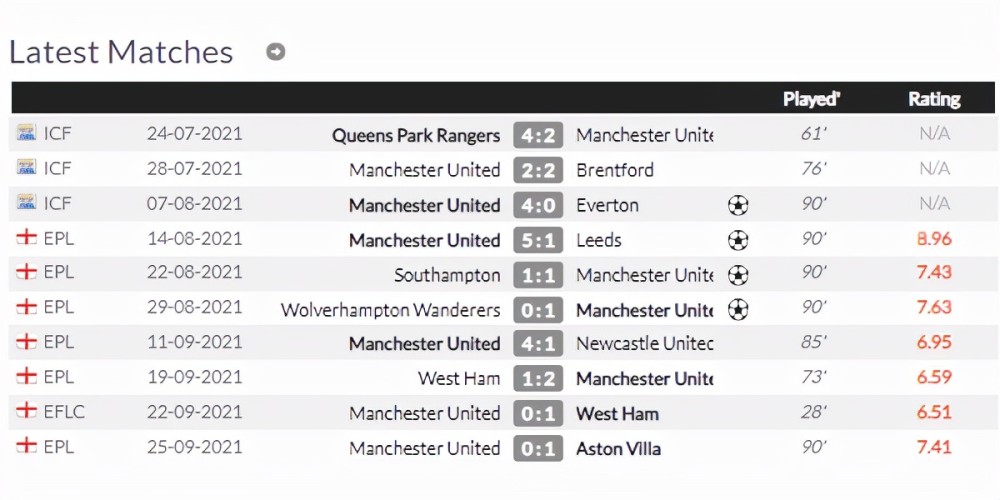Click the ICF competition icon for 07-08-2021
Screen dimensions: 1000x500
pos(26,203)
